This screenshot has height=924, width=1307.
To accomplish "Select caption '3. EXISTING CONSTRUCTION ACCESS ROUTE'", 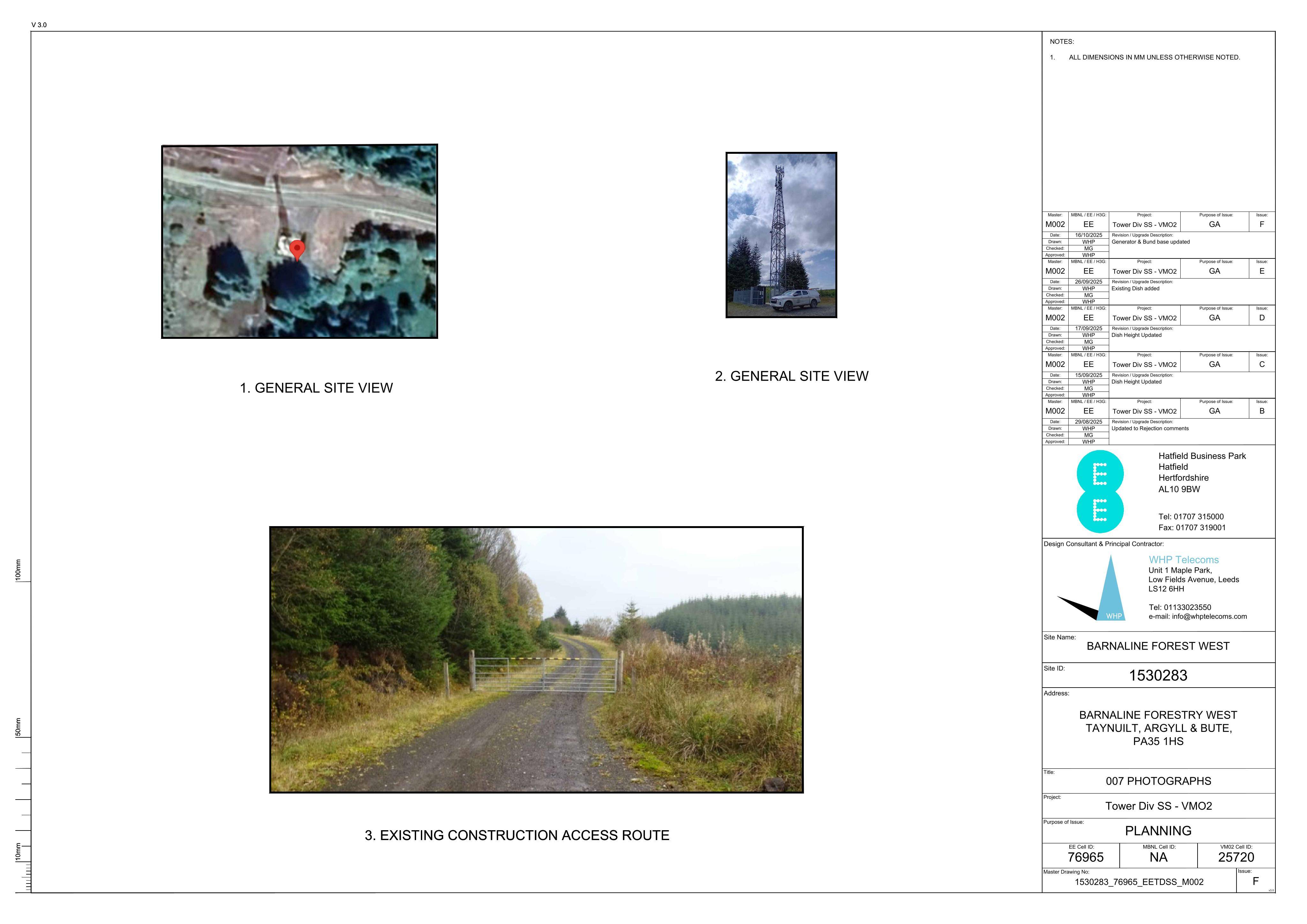I will [x=517, y=835].
